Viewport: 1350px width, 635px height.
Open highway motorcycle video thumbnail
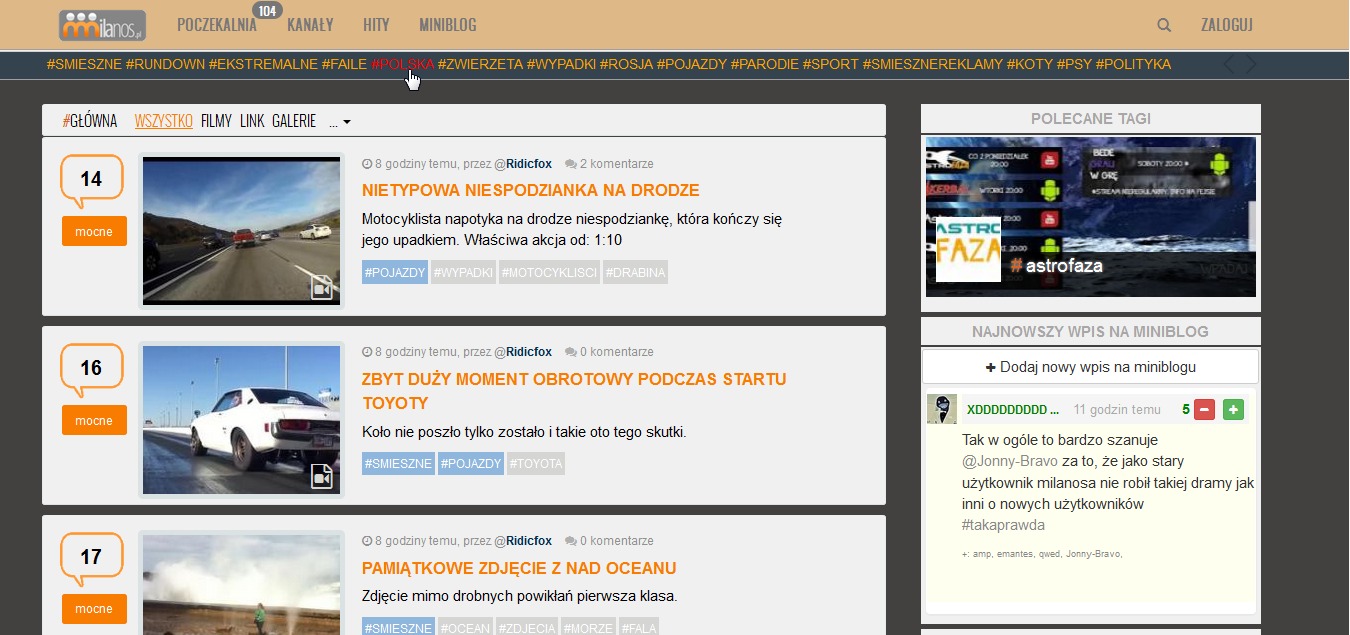coord(241,231)
